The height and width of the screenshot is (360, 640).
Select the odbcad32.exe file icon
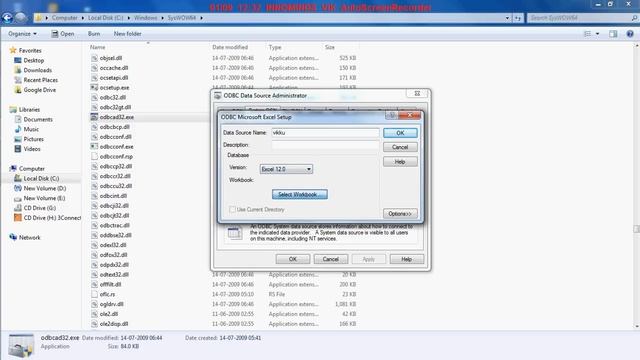pos(94,117)
